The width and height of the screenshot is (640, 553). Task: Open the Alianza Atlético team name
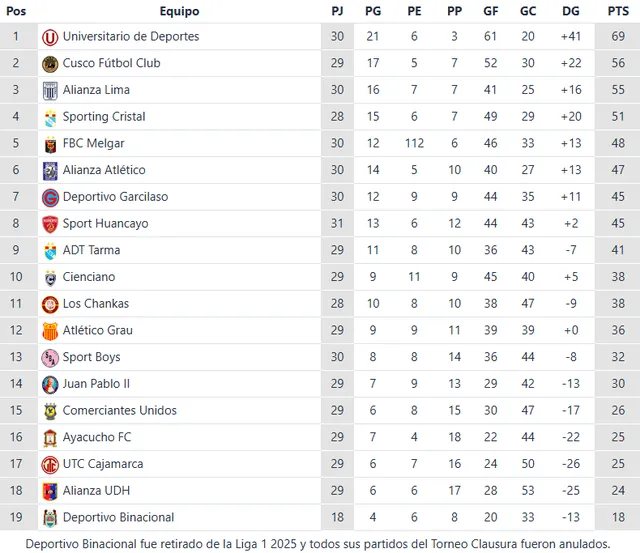click(104, 170)
